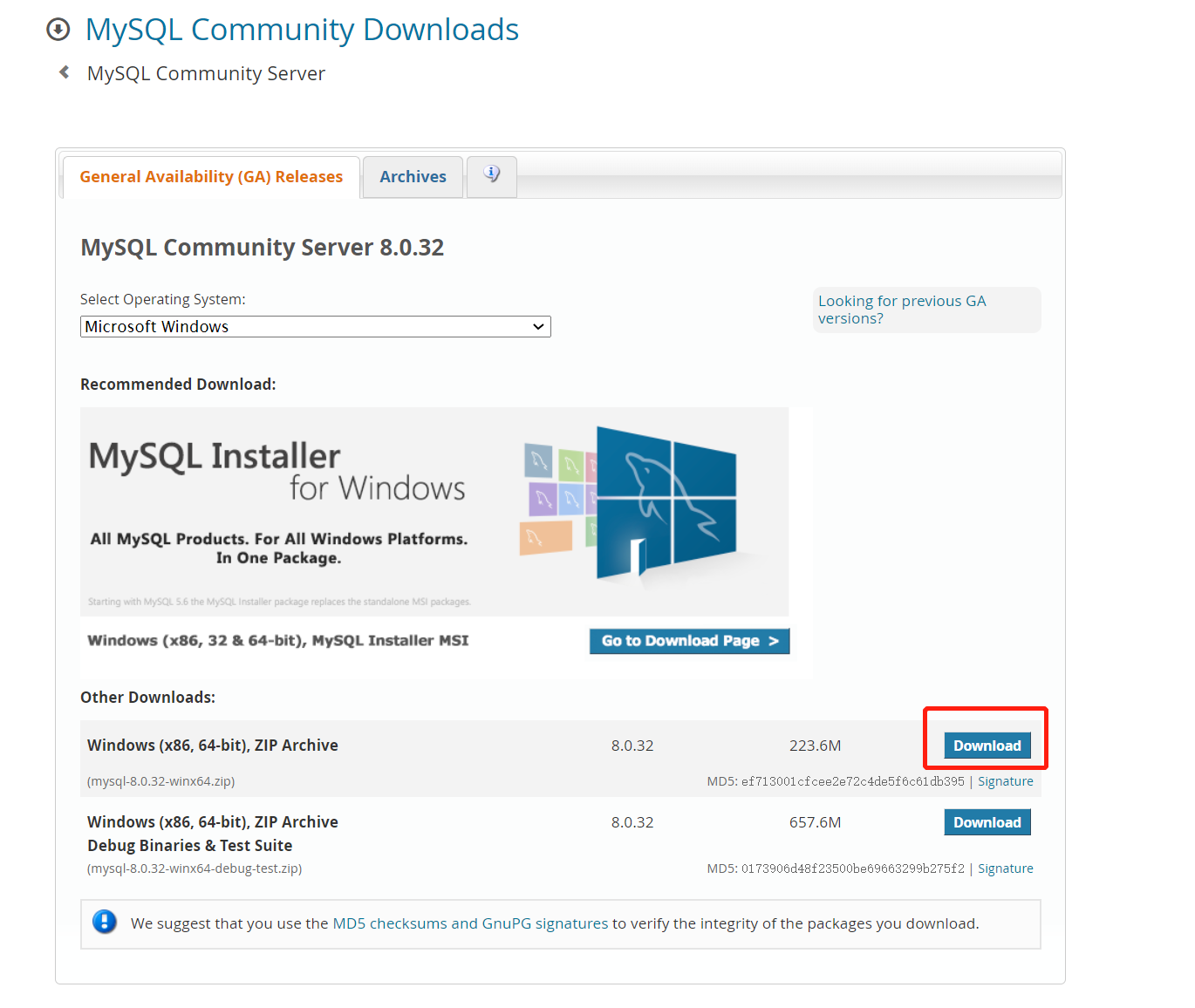The image size is (1195, 1008).
Task: Click the MySQL dolphin Windows logo image
Action: [666, 503]
